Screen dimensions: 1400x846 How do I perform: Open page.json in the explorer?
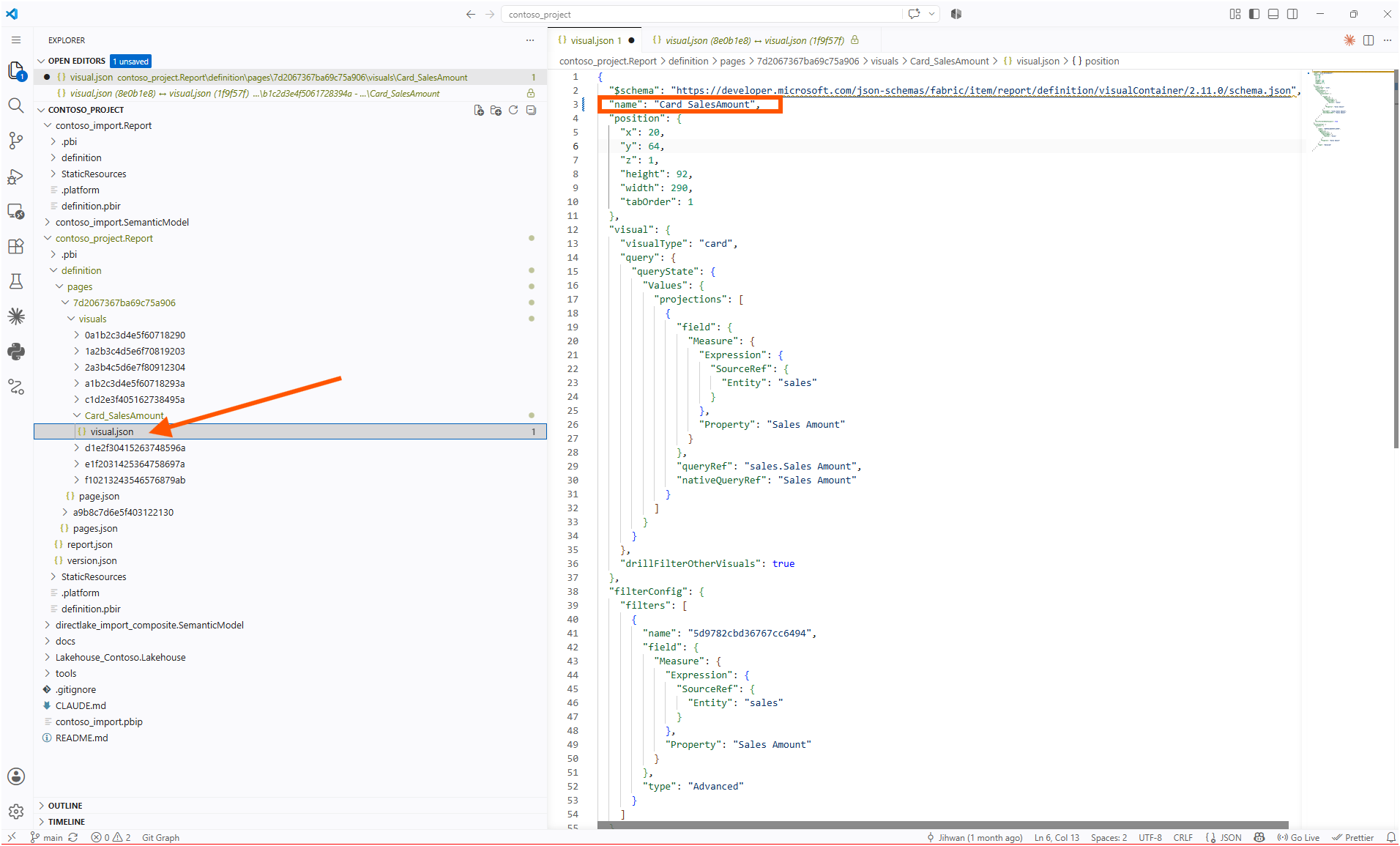click(x=99, y=496)
